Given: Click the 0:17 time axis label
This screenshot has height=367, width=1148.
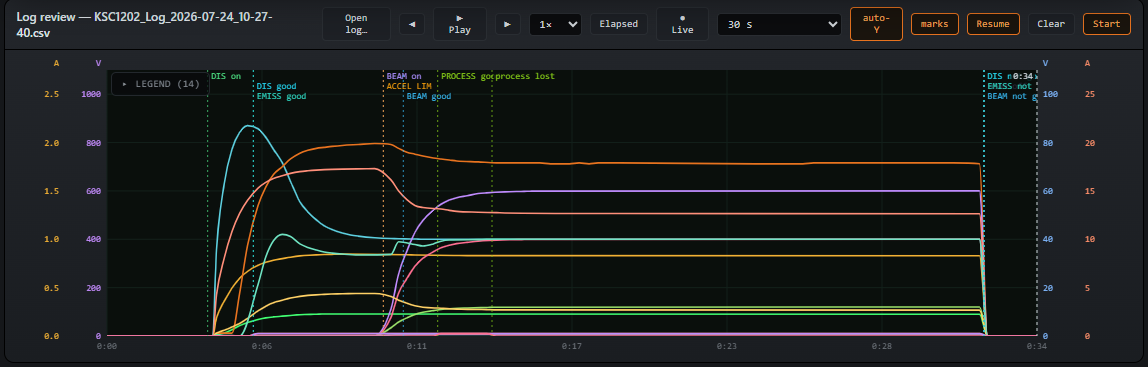Looking at the screenshot, I should point(572,345).
